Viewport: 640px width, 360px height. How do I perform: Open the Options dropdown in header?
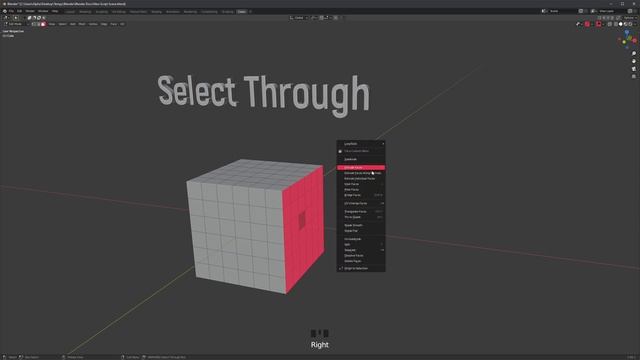(x=630, y=18)
